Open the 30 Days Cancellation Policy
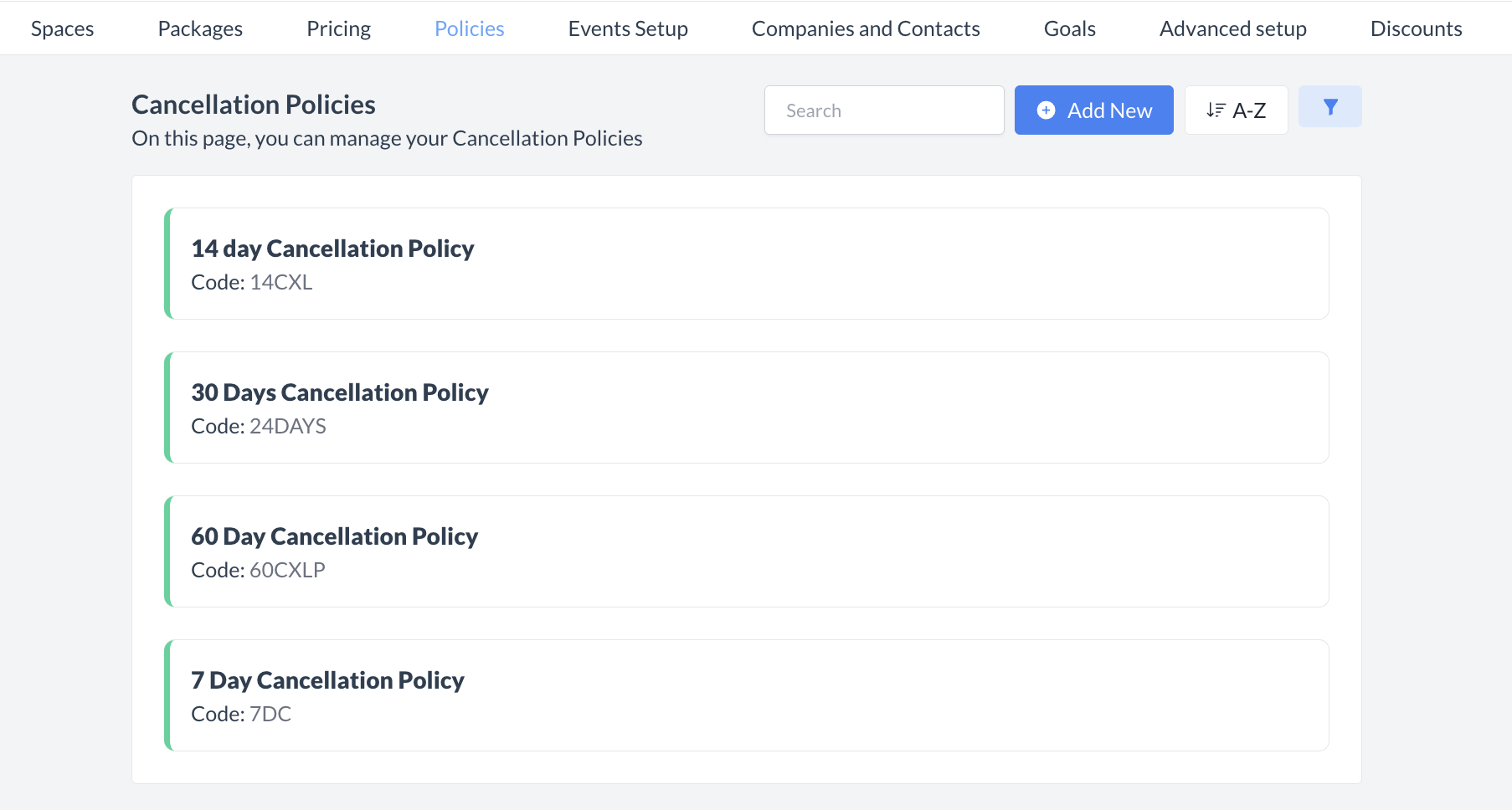Viewport: 1512px width, 810px height. 340,392
